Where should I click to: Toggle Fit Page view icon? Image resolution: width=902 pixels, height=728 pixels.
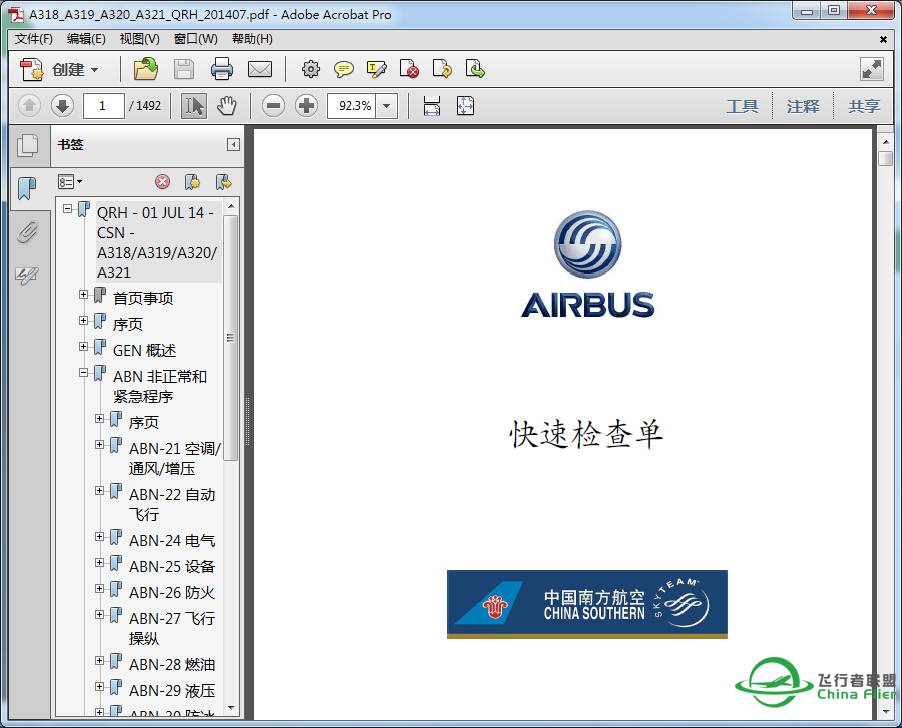(465, 106)
